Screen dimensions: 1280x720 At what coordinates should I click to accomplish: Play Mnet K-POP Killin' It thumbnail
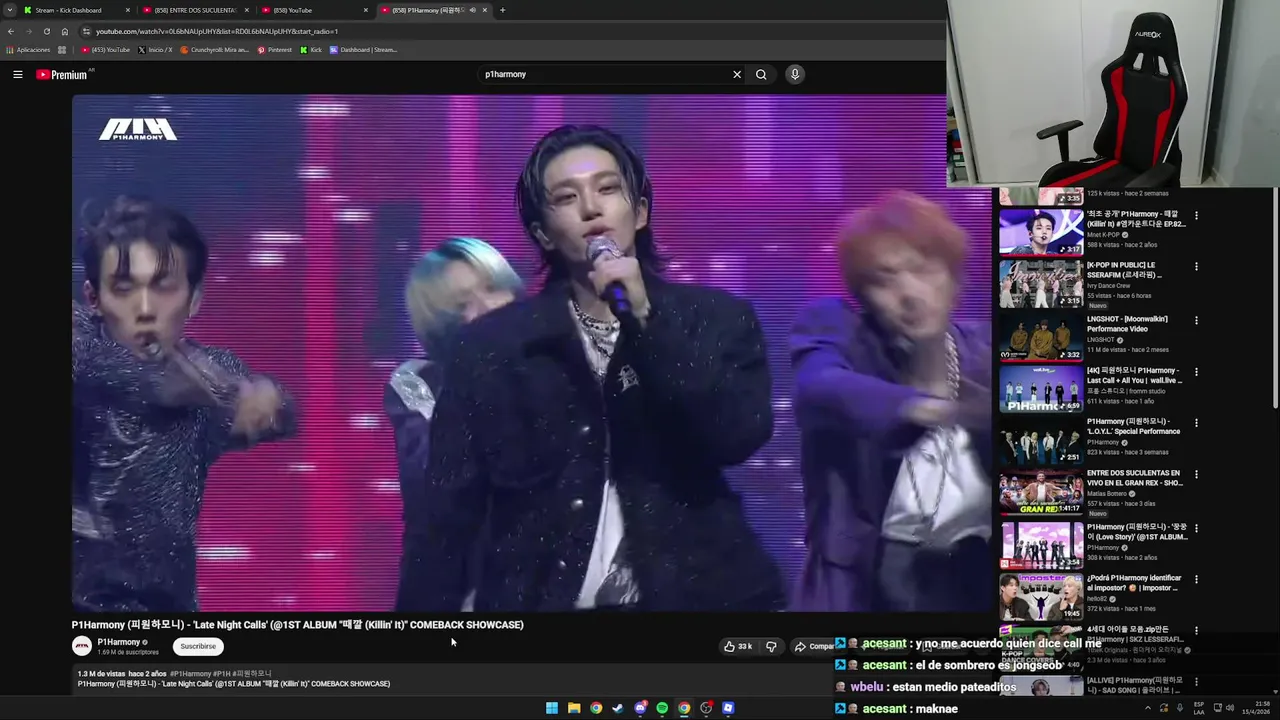click(1041, 232)
